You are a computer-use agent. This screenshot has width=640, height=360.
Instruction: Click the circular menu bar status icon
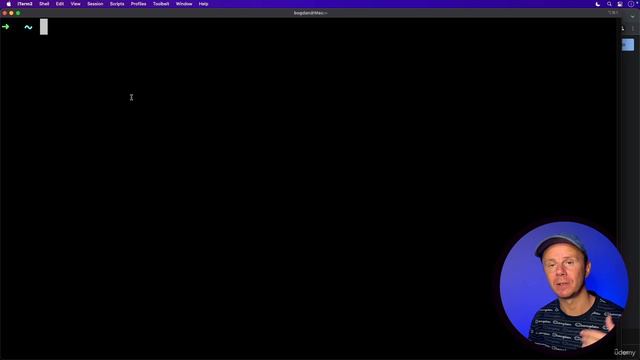coord(631,4)
